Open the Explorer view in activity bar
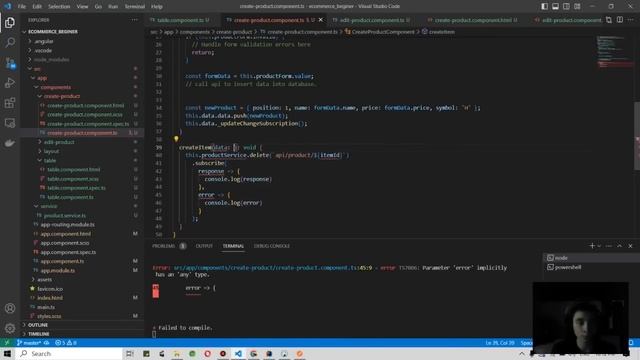 point(10,22)
